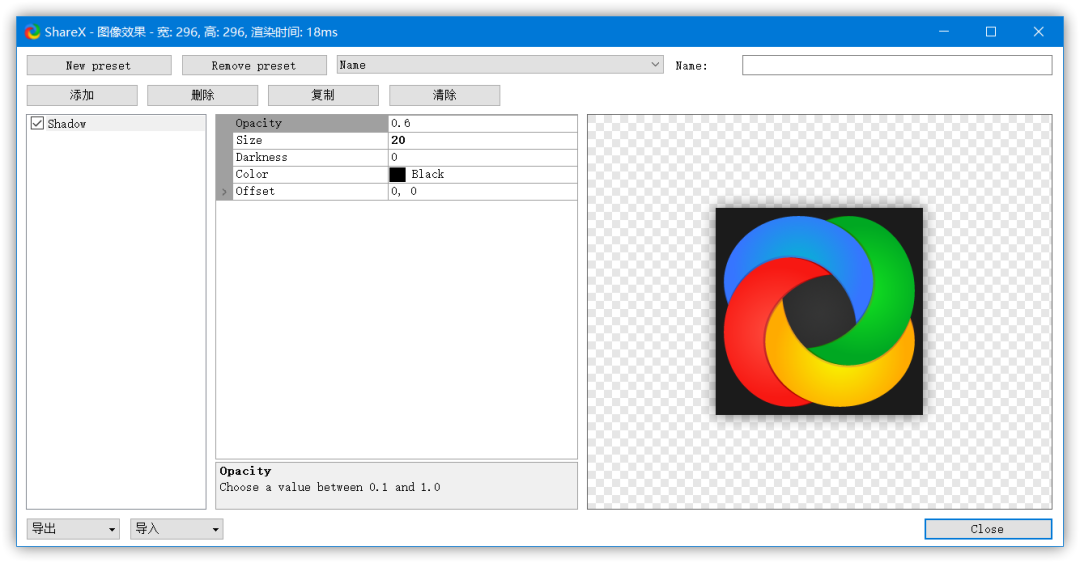The height and width of the screenshot is (563, 1080).
Task: Click the ShareX logo icon in title bar
Action: coord(33,32)
